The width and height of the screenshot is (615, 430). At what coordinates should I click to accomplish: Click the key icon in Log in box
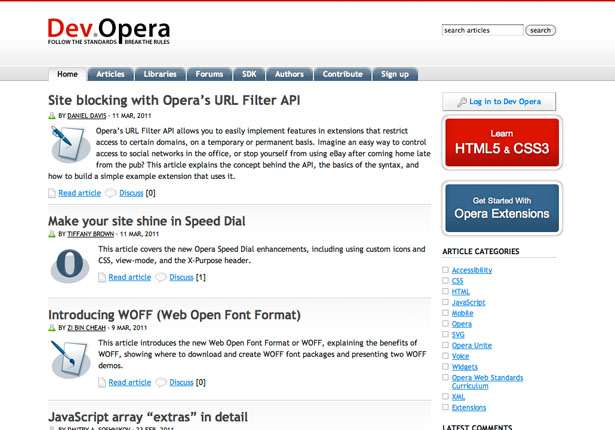pyautogui.click(x=462, y=102)
